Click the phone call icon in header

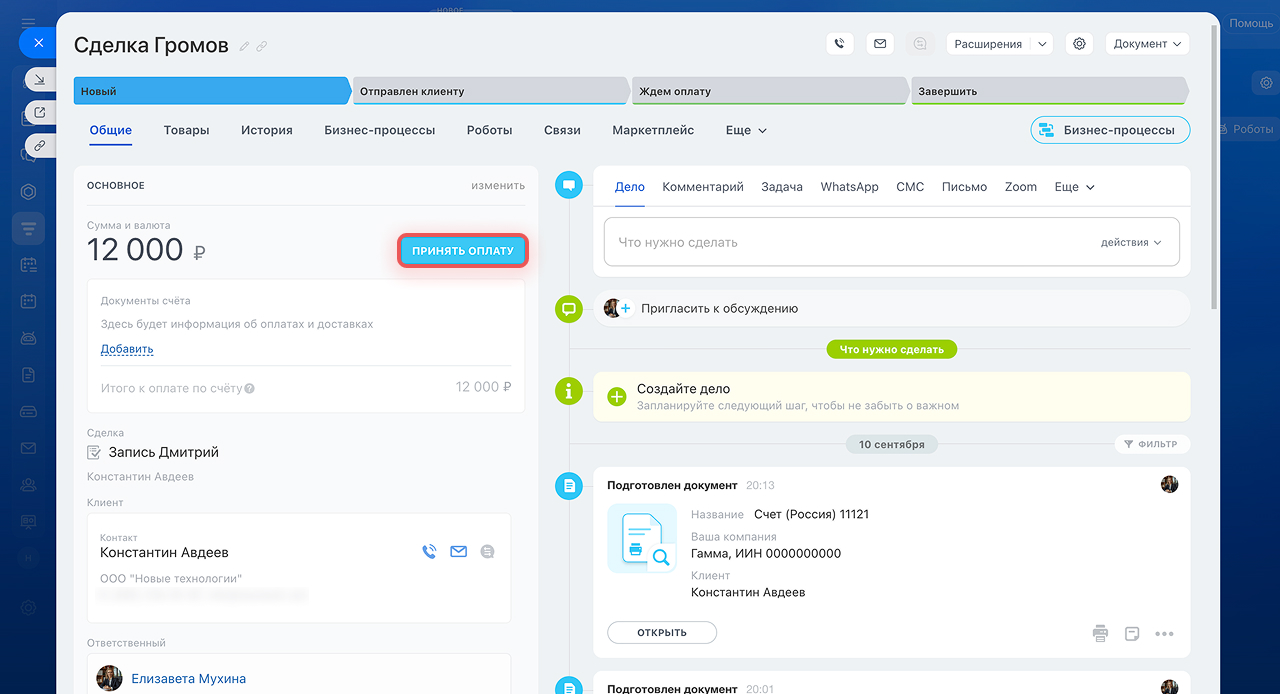tap(839, 44)
